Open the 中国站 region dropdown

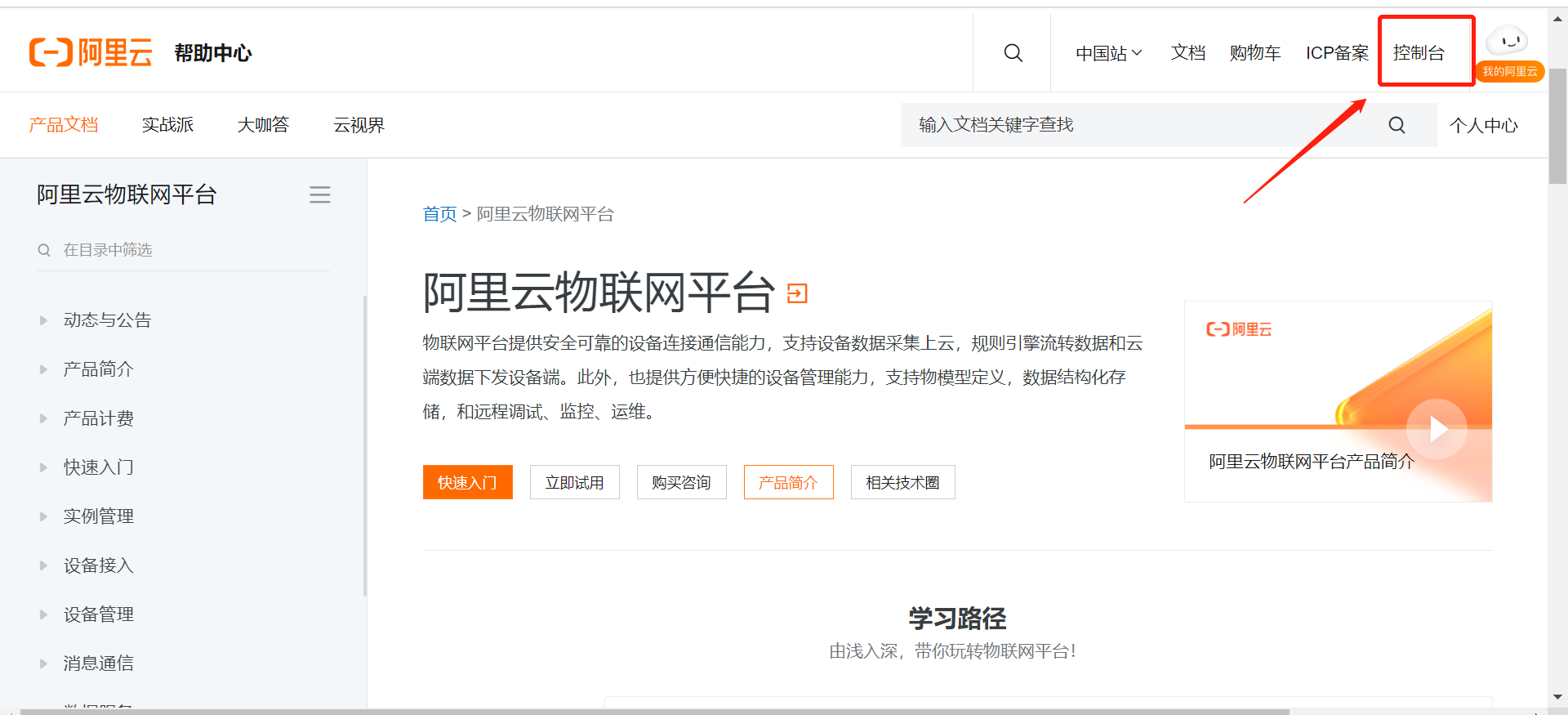(1108, 53)
